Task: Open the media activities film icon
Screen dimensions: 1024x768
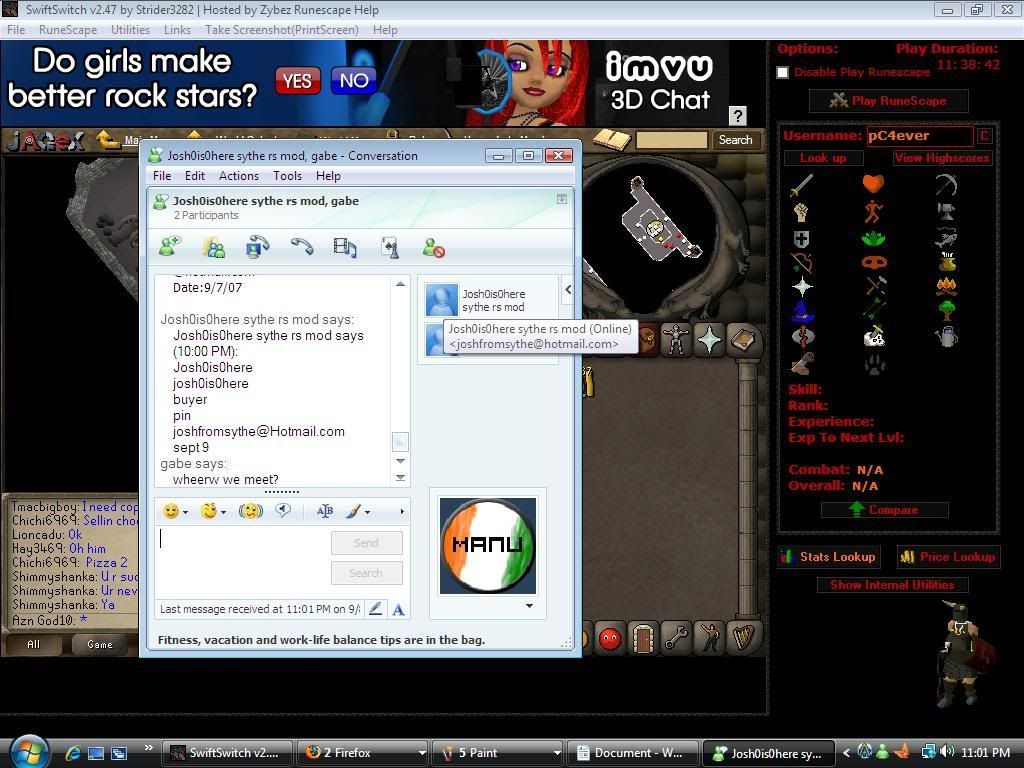Action: (x=345, y=248)
